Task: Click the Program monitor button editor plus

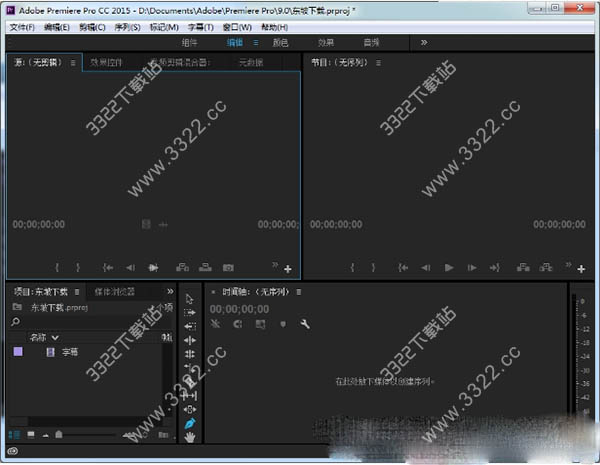Action: tap(581, 269)
